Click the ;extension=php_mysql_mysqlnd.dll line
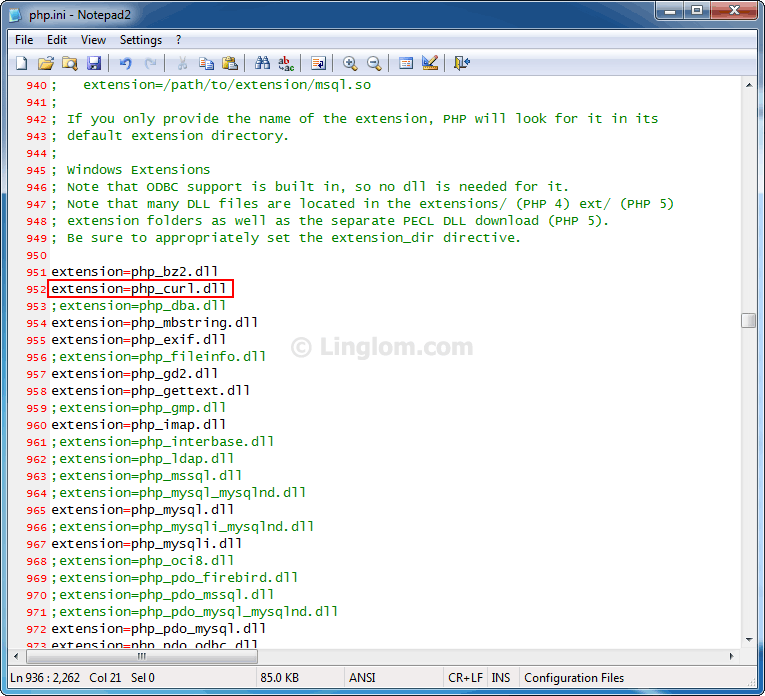This screenshot has width=765, height=696. pyautogui.click(x=179, y=493)
